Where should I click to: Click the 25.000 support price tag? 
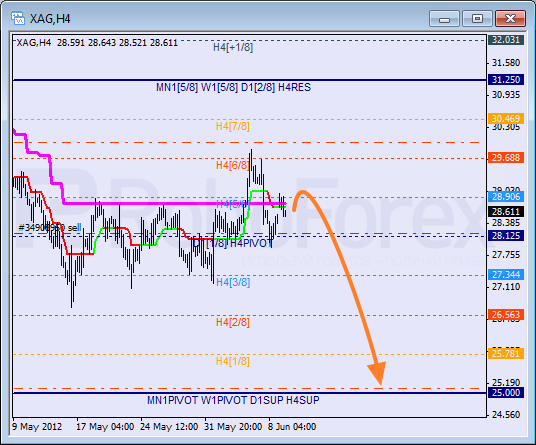click(x=506, y=392)
